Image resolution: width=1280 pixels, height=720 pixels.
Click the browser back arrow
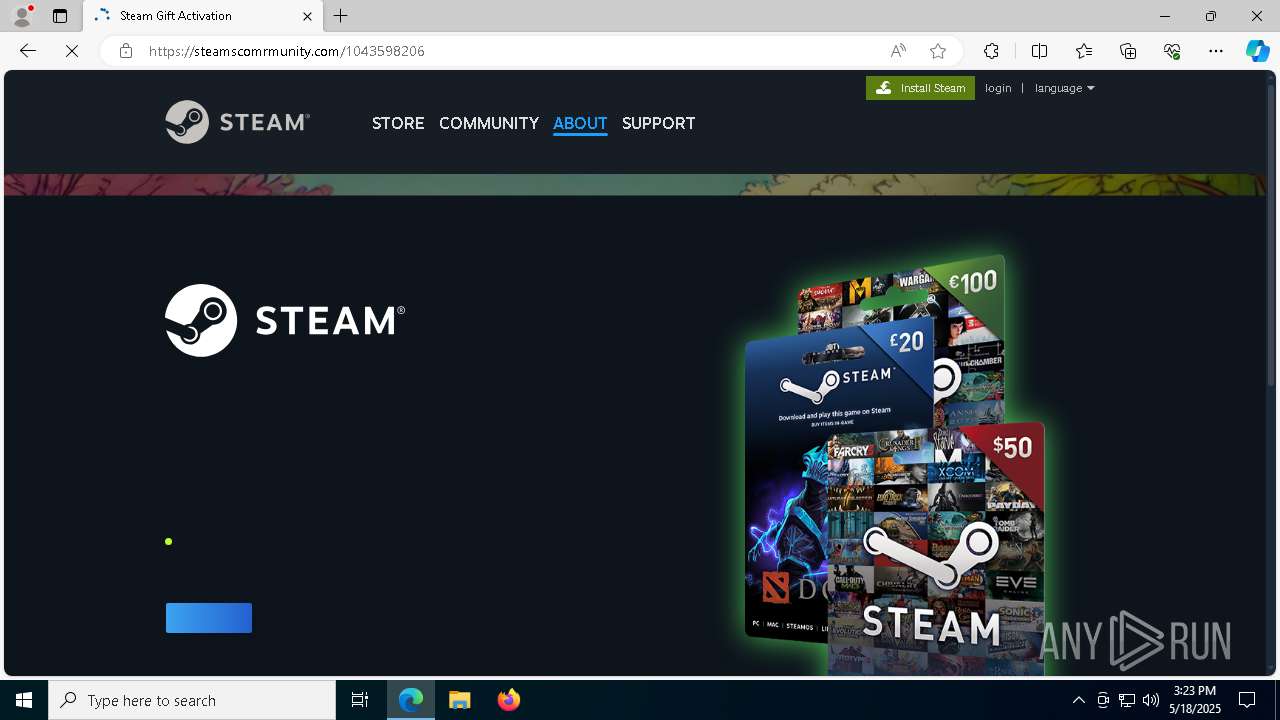(28, 51)
